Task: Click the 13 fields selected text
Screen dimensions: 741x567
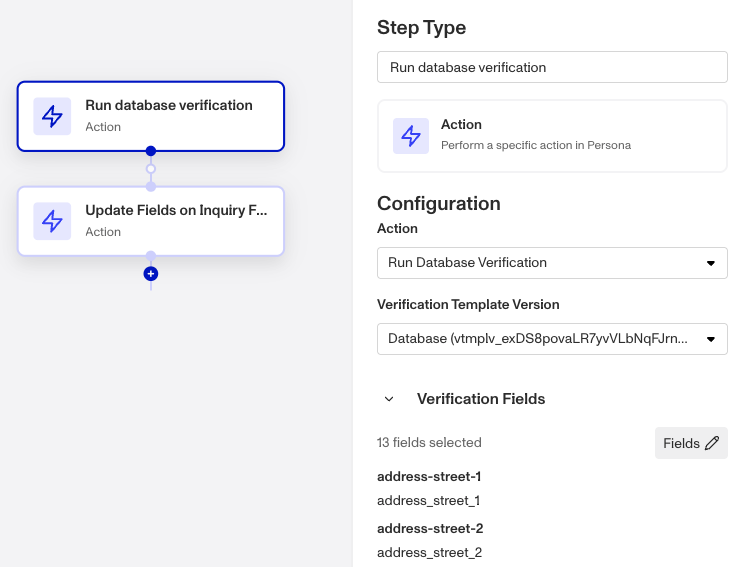Action: coord(429,442)
